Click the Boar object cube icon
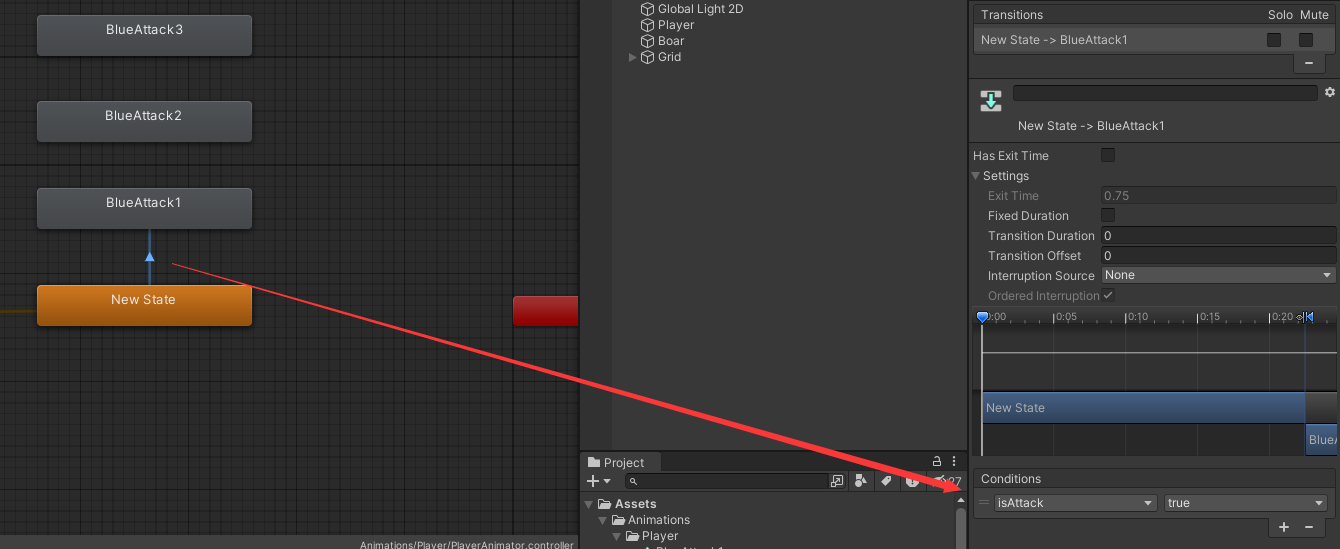 [647, 41]
